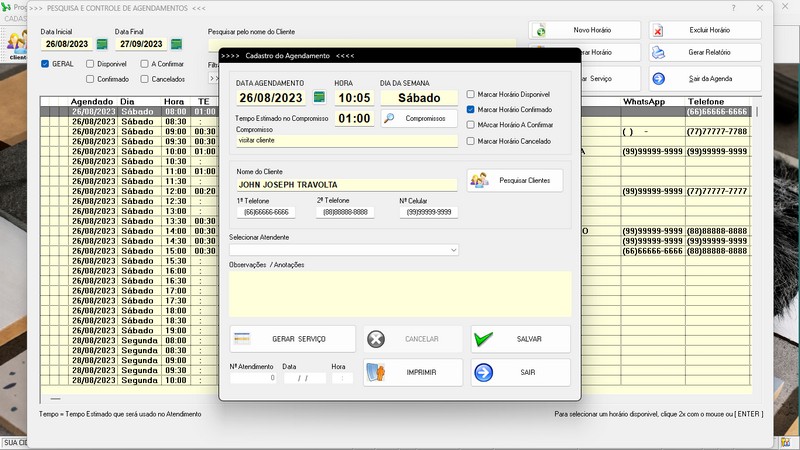Select the 08:30 Sábado row in agenda
The image size is (800, 450).
coord(395,121)
